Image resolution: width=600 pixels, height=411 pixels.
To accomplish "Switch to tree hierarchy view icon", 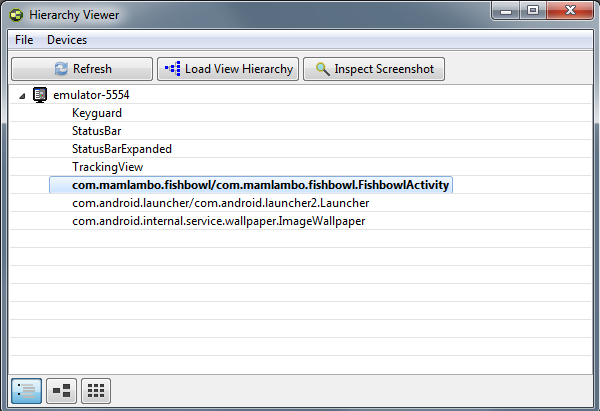I will click(x=61, y=391).
